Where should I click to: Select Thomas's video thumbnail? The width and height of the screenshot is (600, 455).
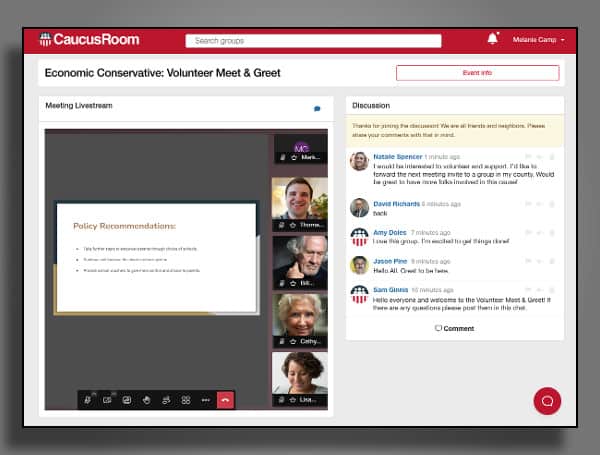(300, 204)
